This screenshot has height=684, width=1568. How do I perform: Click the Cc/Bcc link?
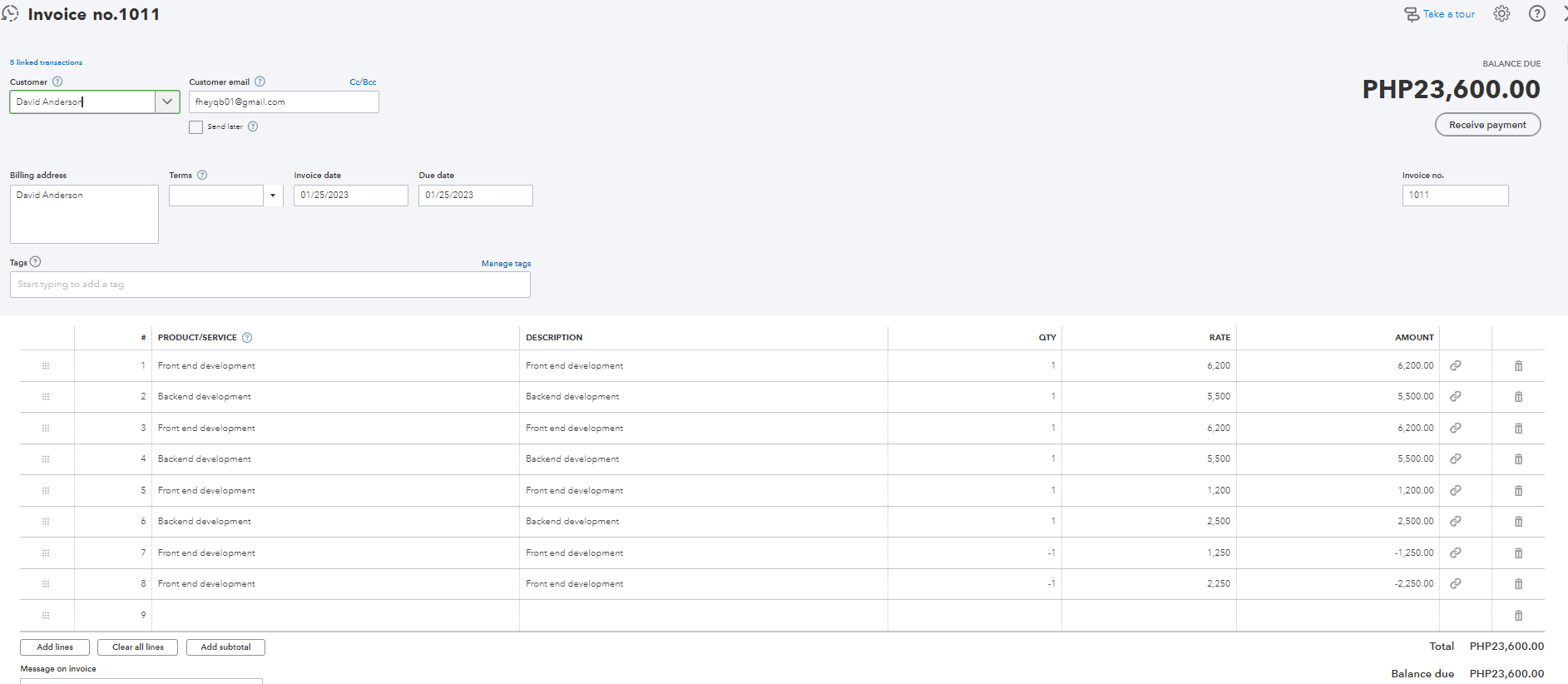click(x=363, y=82)
